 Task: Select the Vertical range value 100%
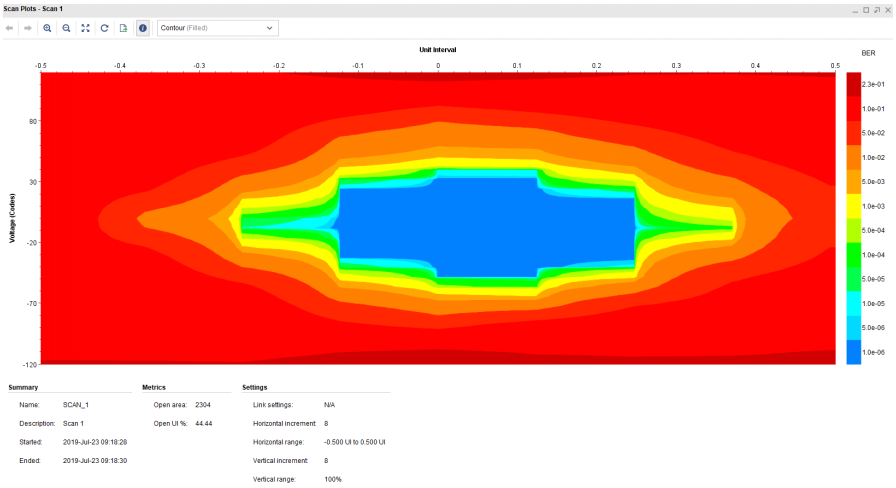click(x=333, y=479)
